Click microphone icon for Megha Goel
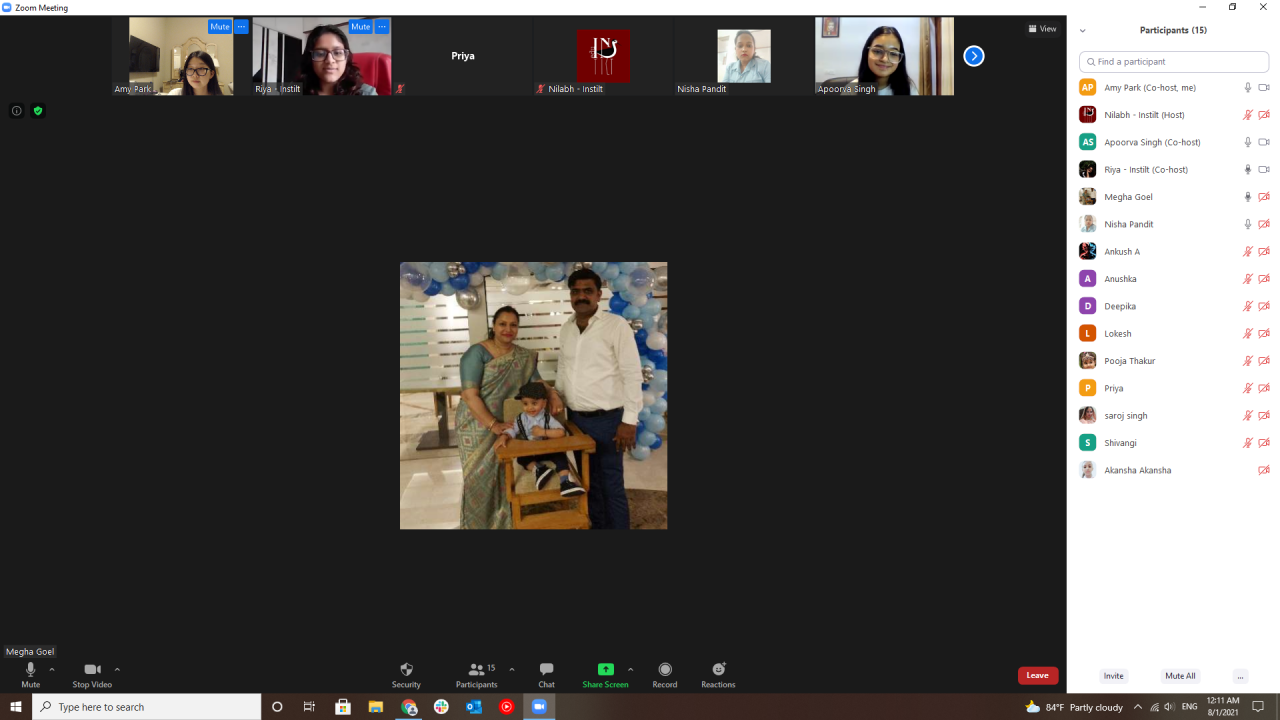This screenshot has height=720, width=1280. [1247, 197]
